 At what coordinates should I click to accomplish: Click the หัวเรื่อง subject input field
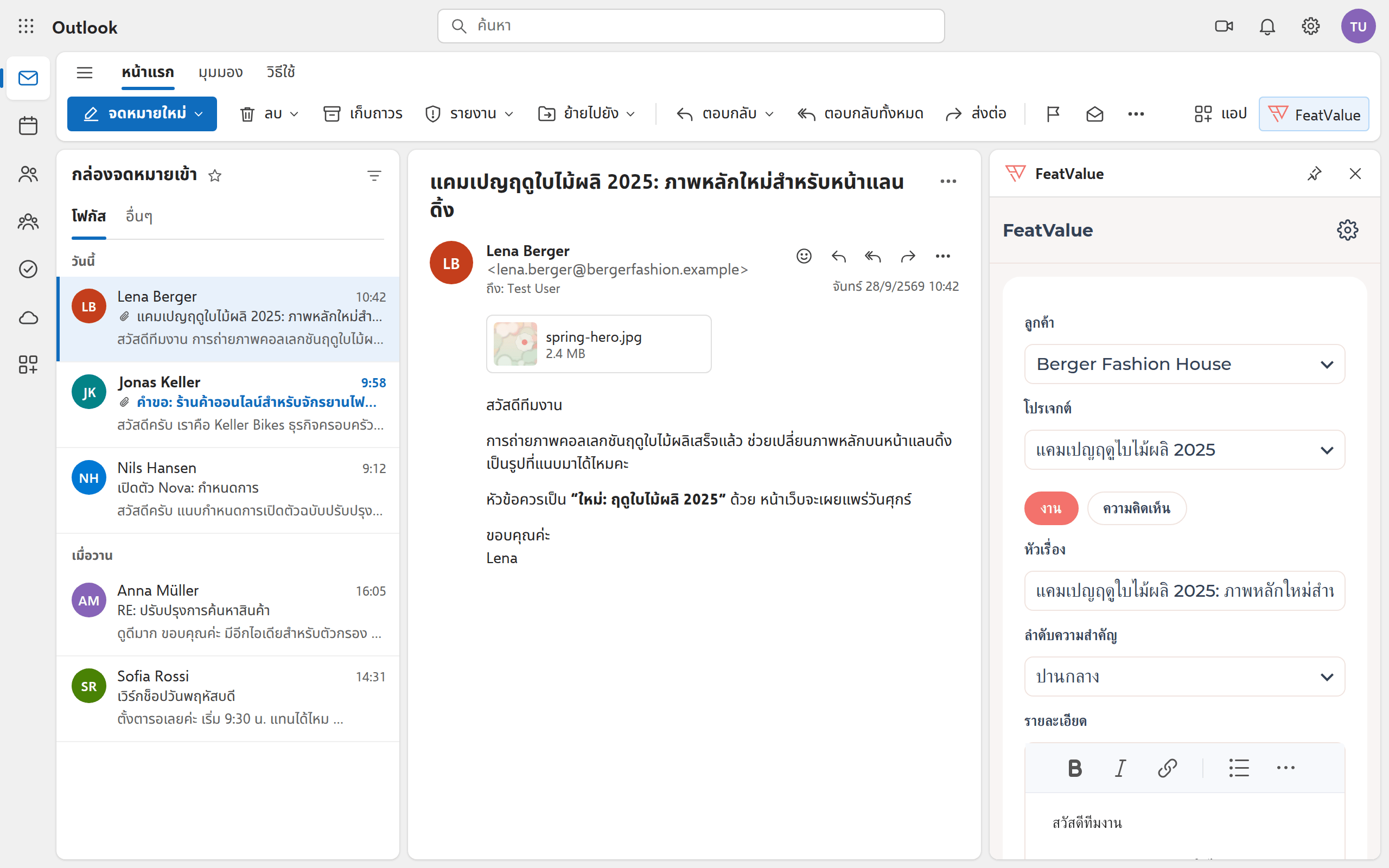(1184, 591)
